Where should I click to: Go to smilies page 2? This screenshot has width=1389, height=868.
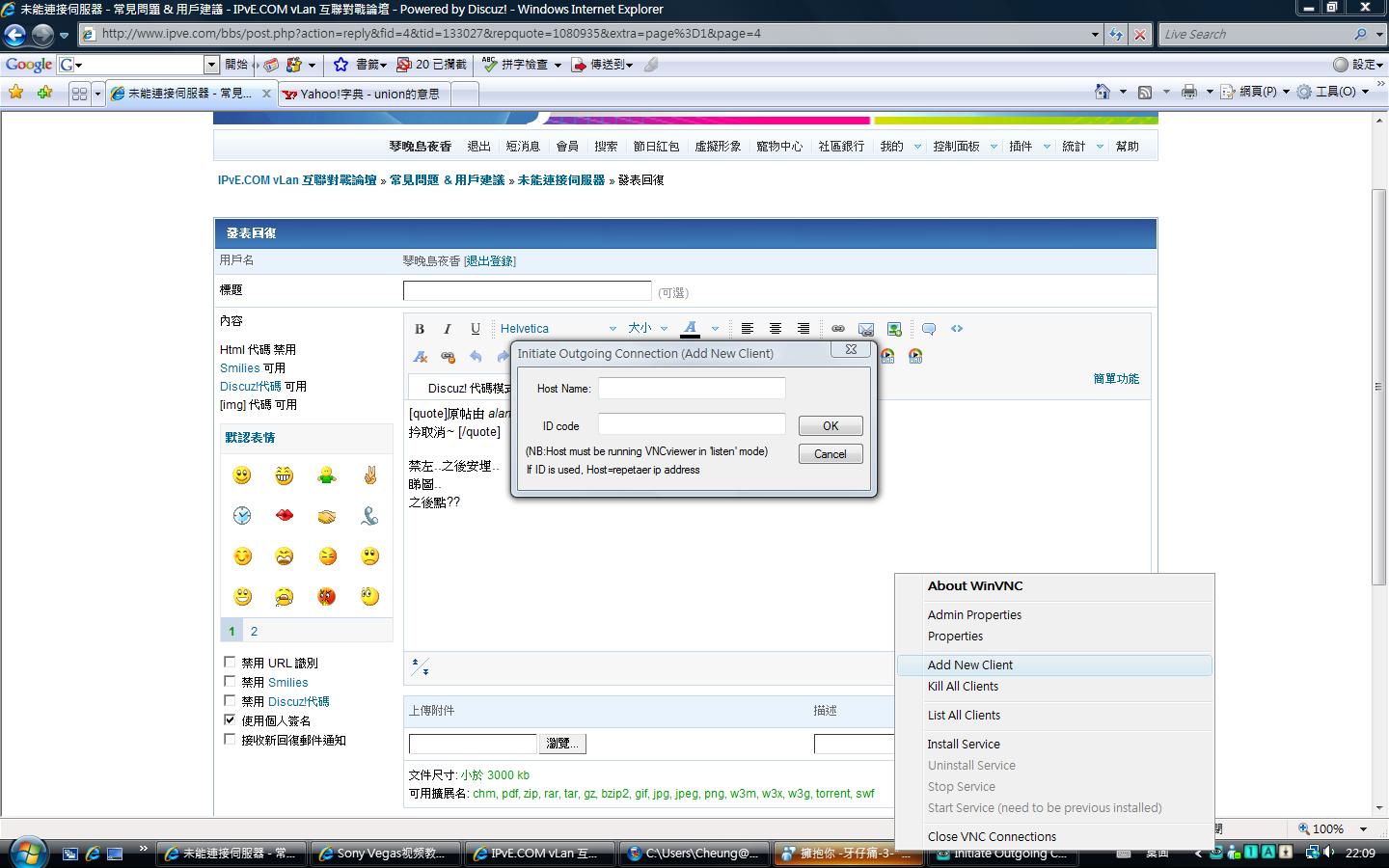254,632
